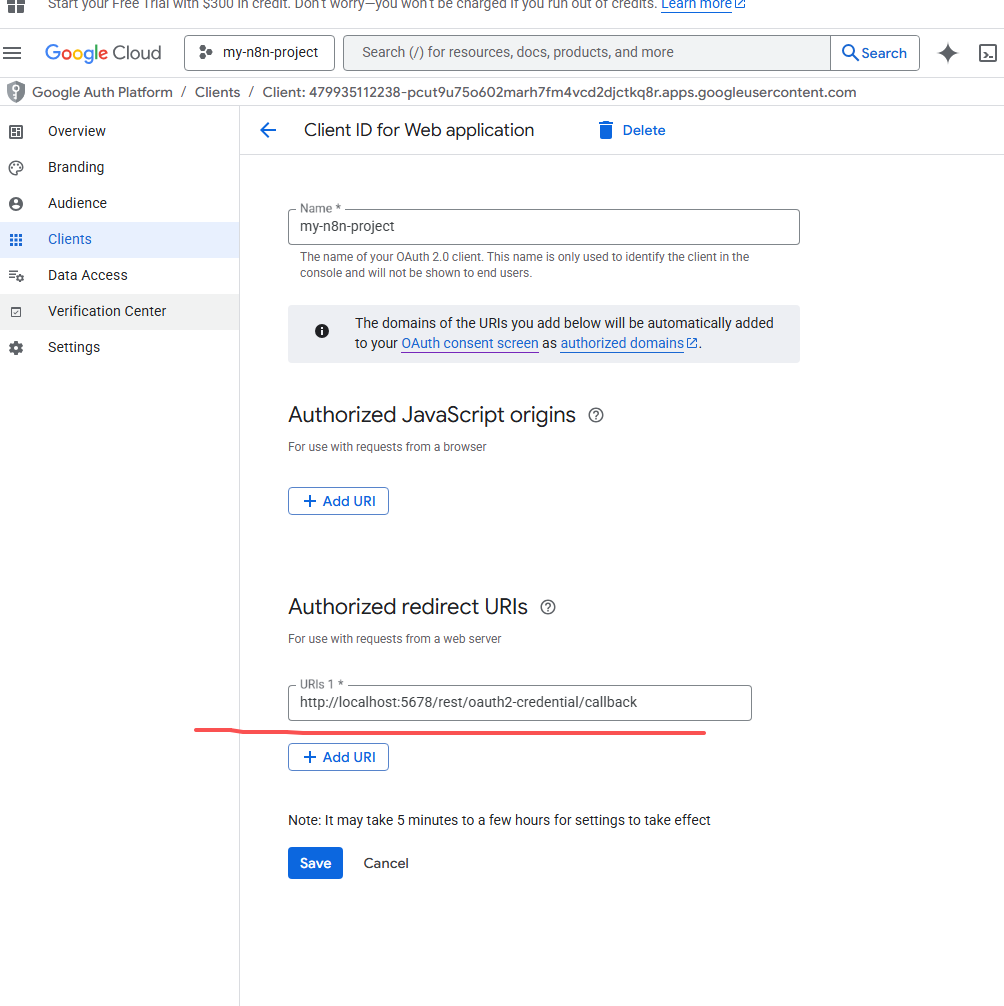This screenshot has width=1004, height=1006.
Task: Click the URIs 1 redirect input field
Action: pos(519,703)
